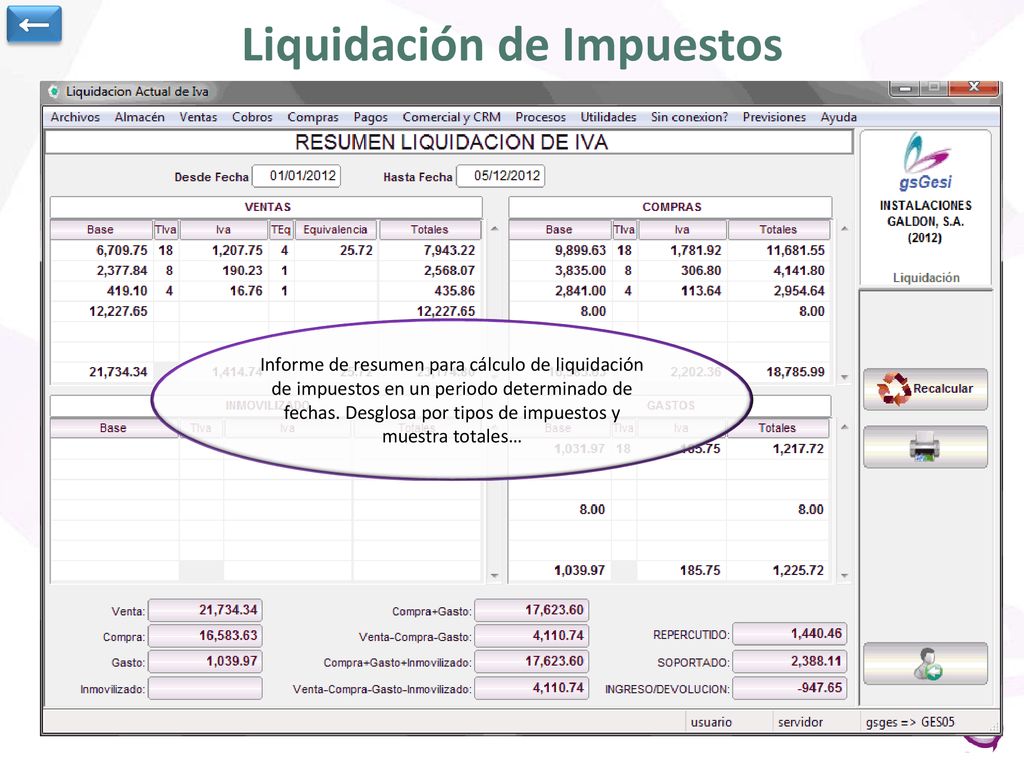Click the gsges => GES05 status entry
The width and height of the screenshot is (1024, 768).
(x=910, y=722)
